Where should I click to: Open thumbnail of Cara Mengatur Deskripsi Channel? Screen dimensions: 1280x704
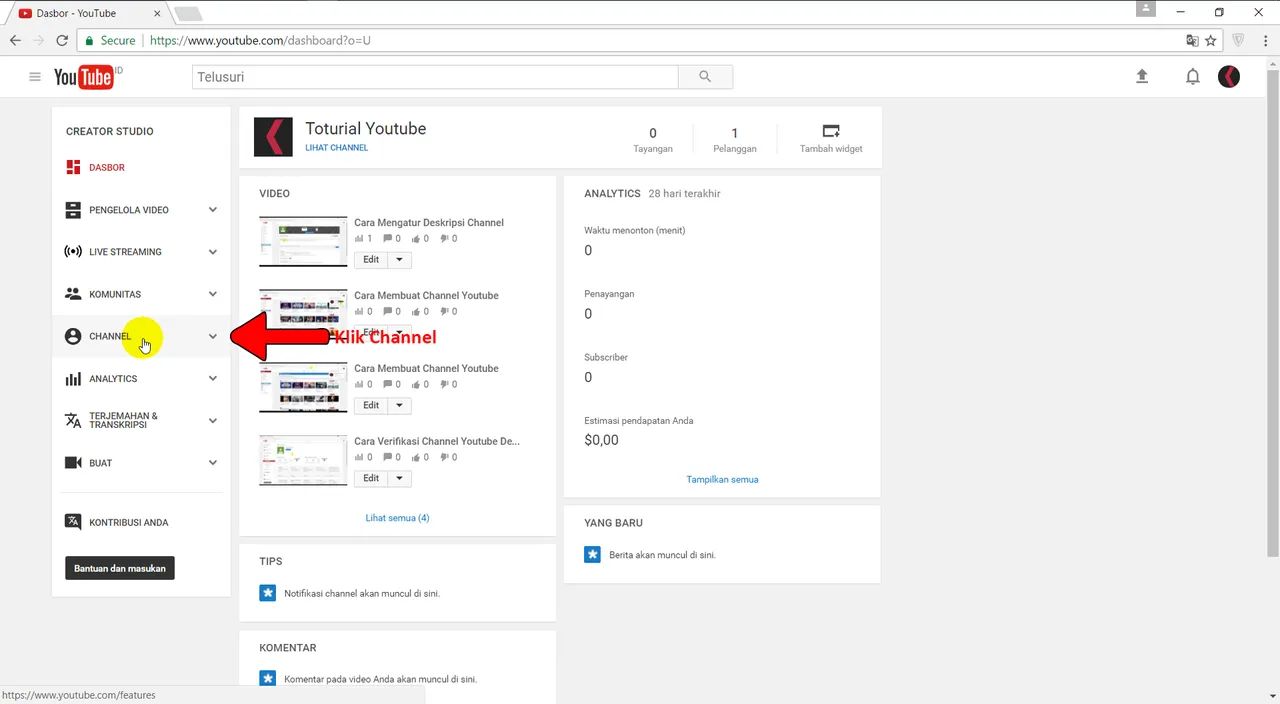click(x=303, y=241)
